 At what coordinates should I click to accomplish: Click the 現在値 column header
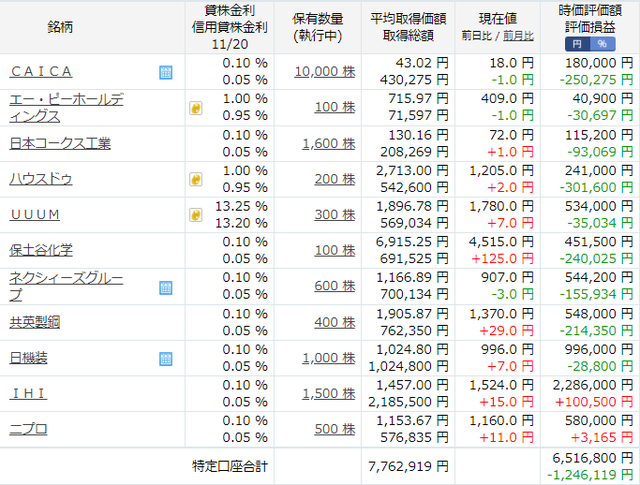click(x=498, y=18)
